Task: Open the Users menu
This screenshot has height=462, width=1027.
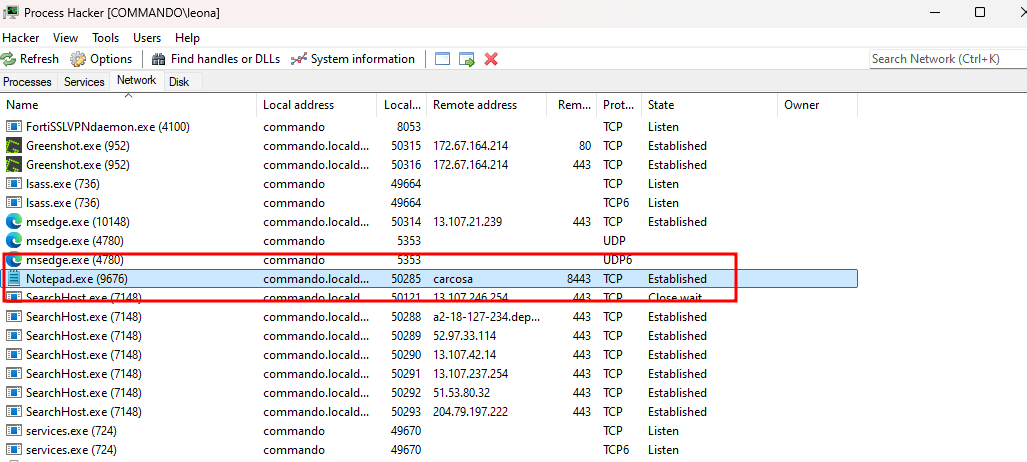Action: click(147, 37)
